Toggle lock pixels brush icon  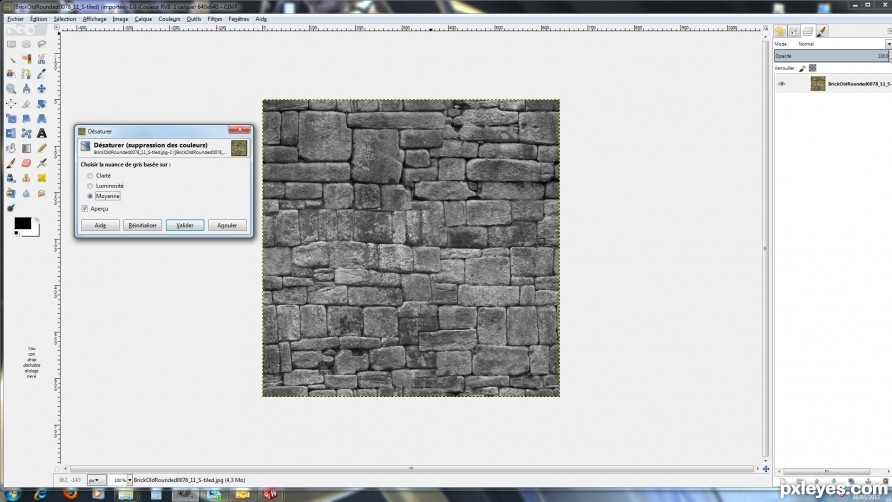point(802,68)
